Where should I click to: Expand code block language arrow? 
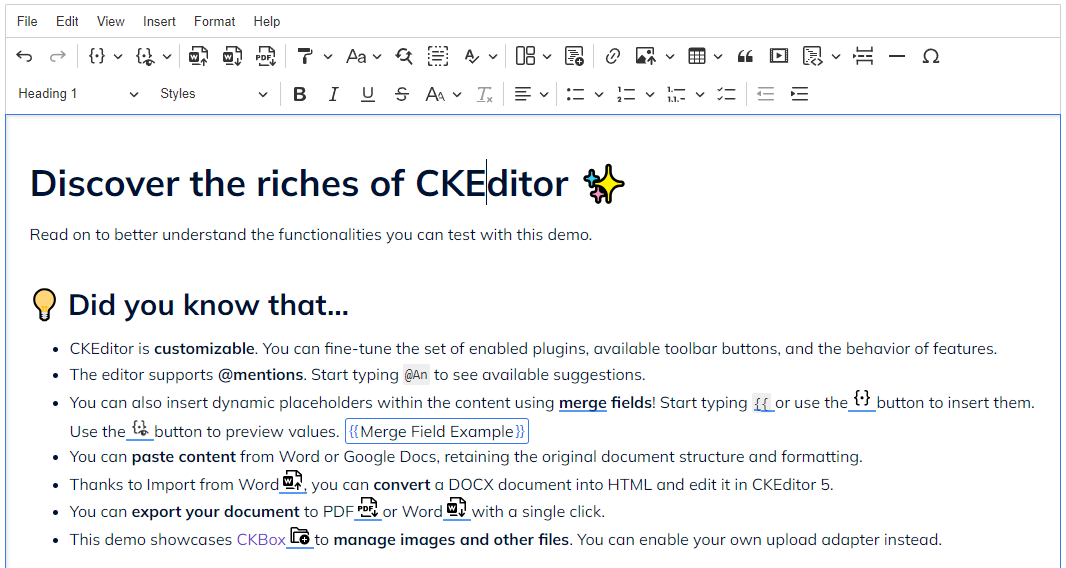point(836,56)
